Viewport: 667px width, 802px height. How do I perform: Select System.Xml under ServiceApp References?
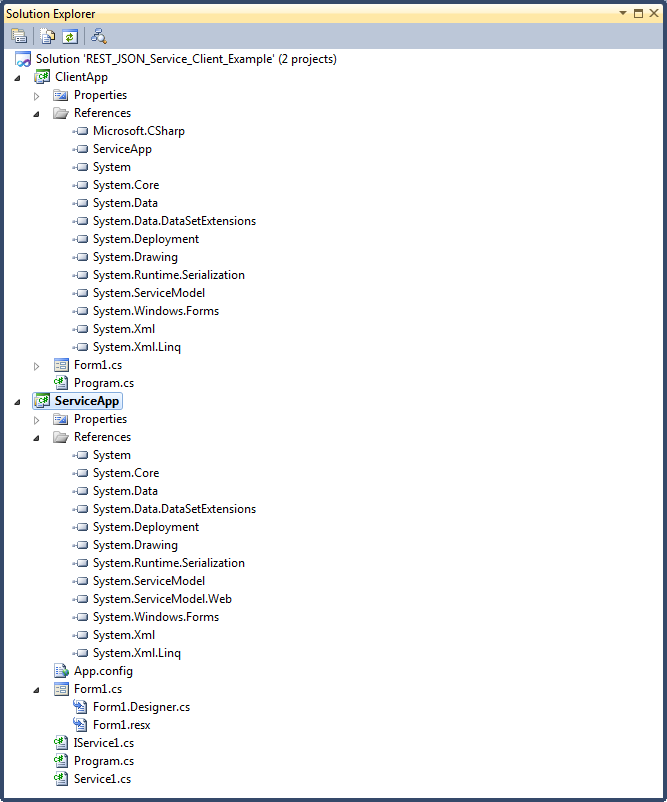pos(124,635)
